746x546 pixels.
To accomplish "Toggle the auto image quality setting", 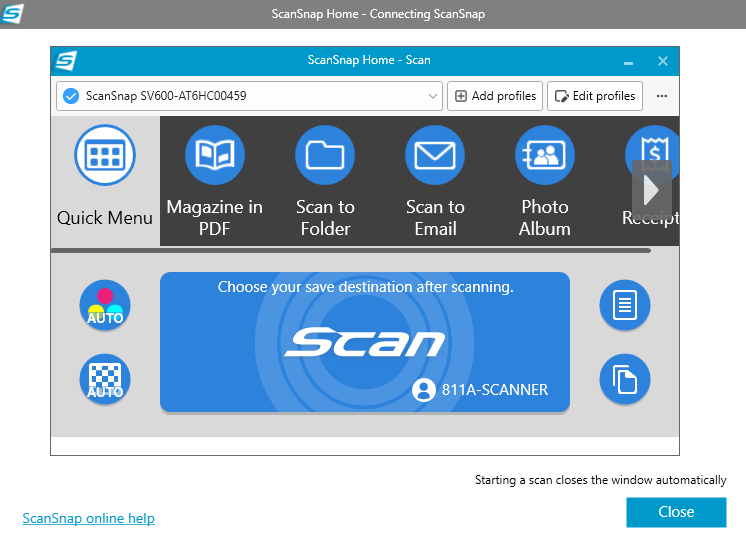I will coord(105,380).
